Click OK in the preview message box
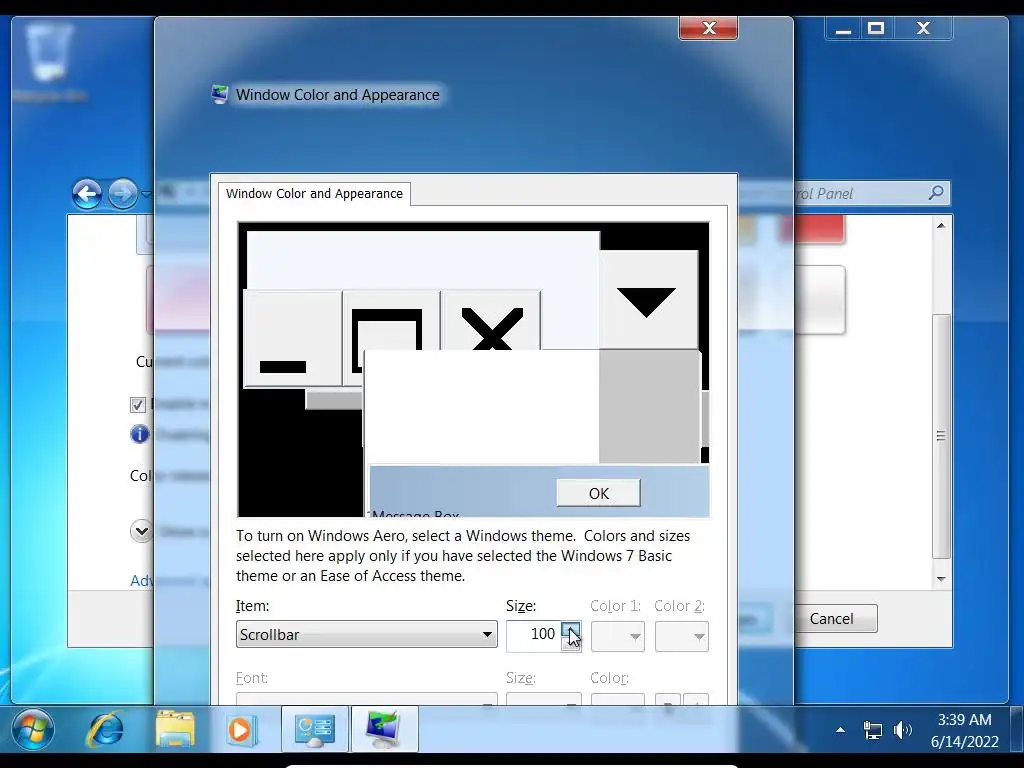Image resolution: width=1024 pixels, height=768 pixels. click(x=598, y=493)
